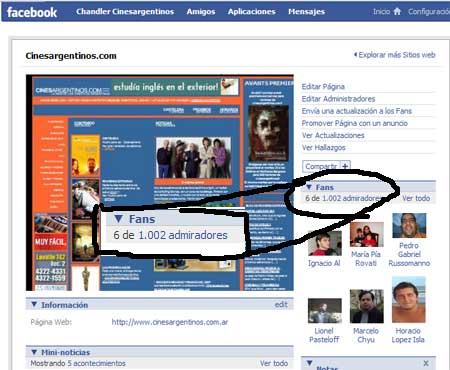Click the plus icon on Compartir button
This screenshot has height=370, width=450.
[x=345, y=166]
